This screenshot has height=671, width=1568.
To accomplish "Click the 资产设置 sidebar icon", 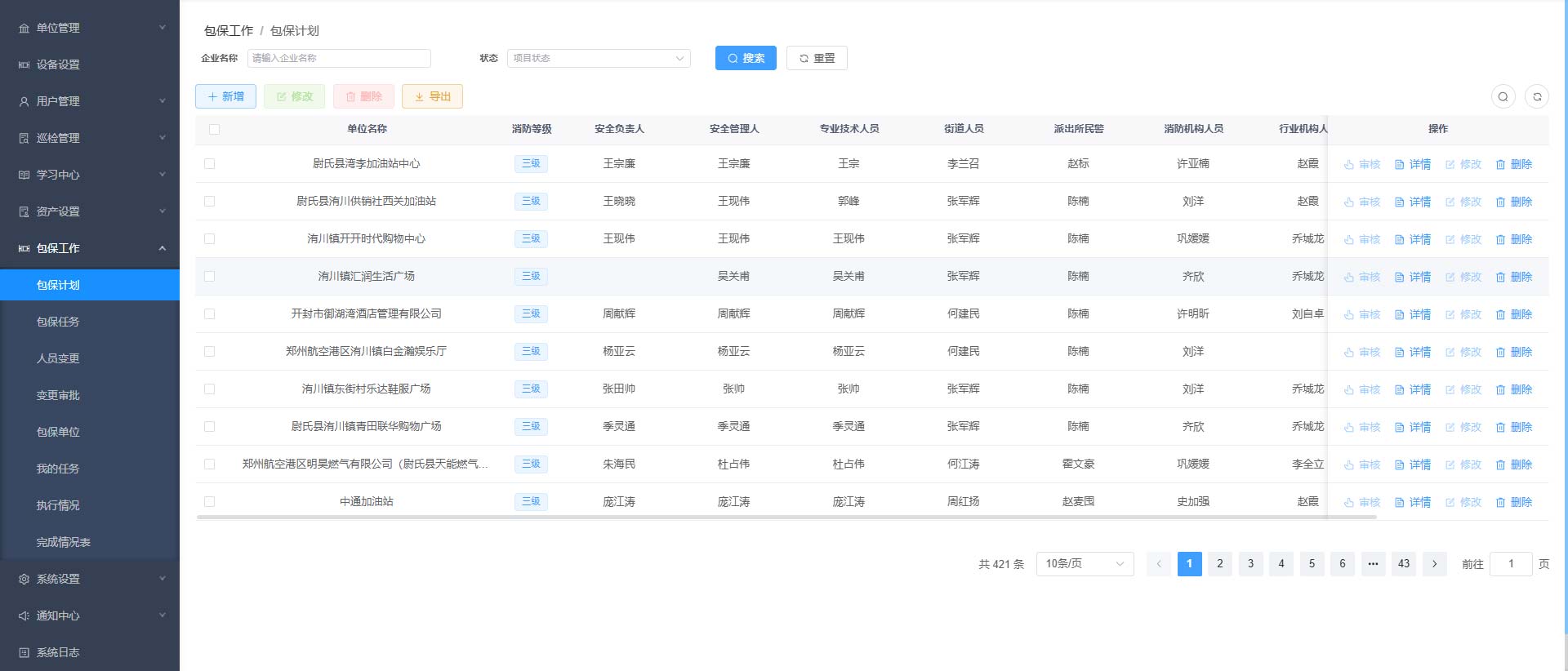I will click(x=24, y=212).
